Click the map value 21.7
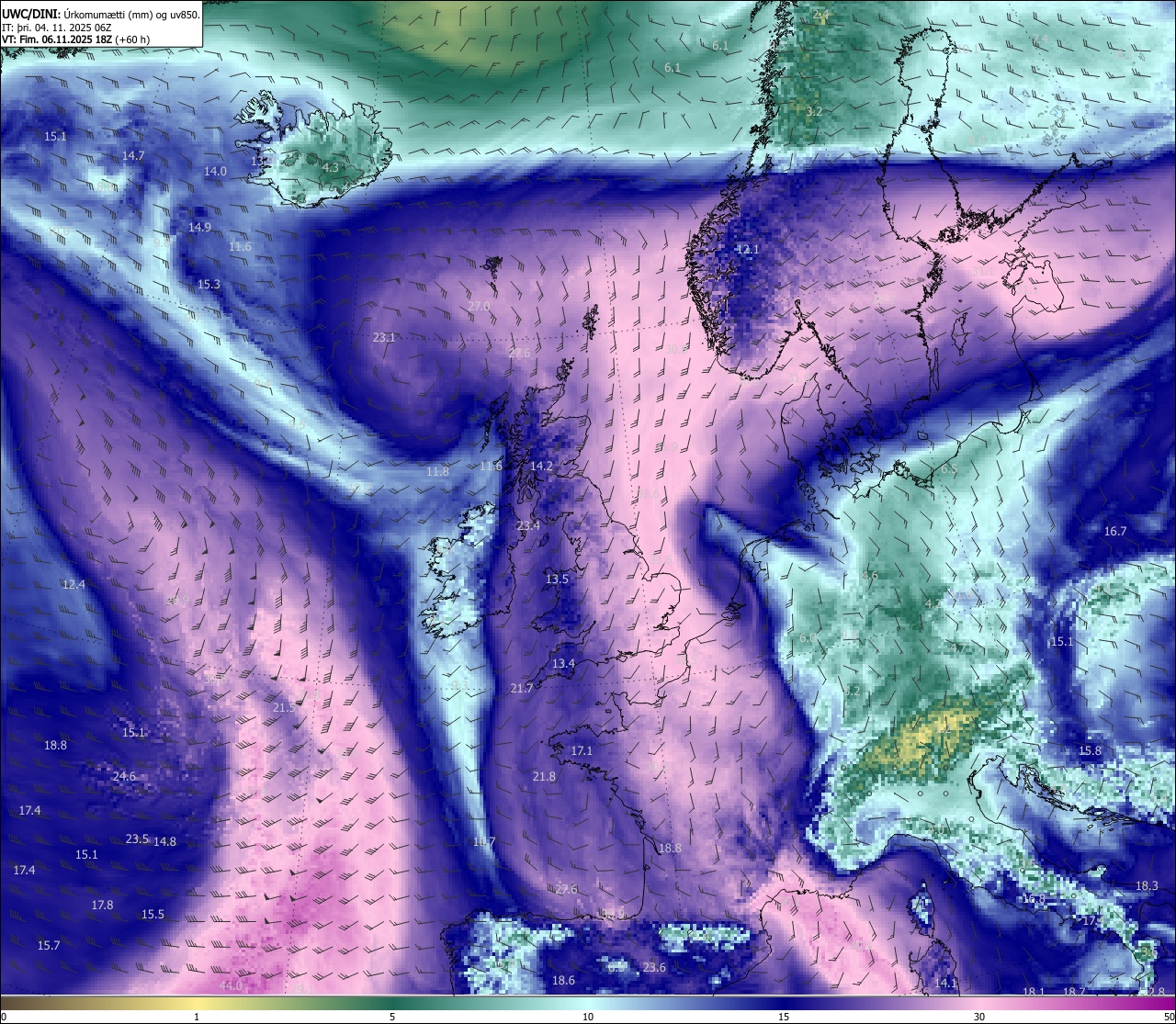 522,688
